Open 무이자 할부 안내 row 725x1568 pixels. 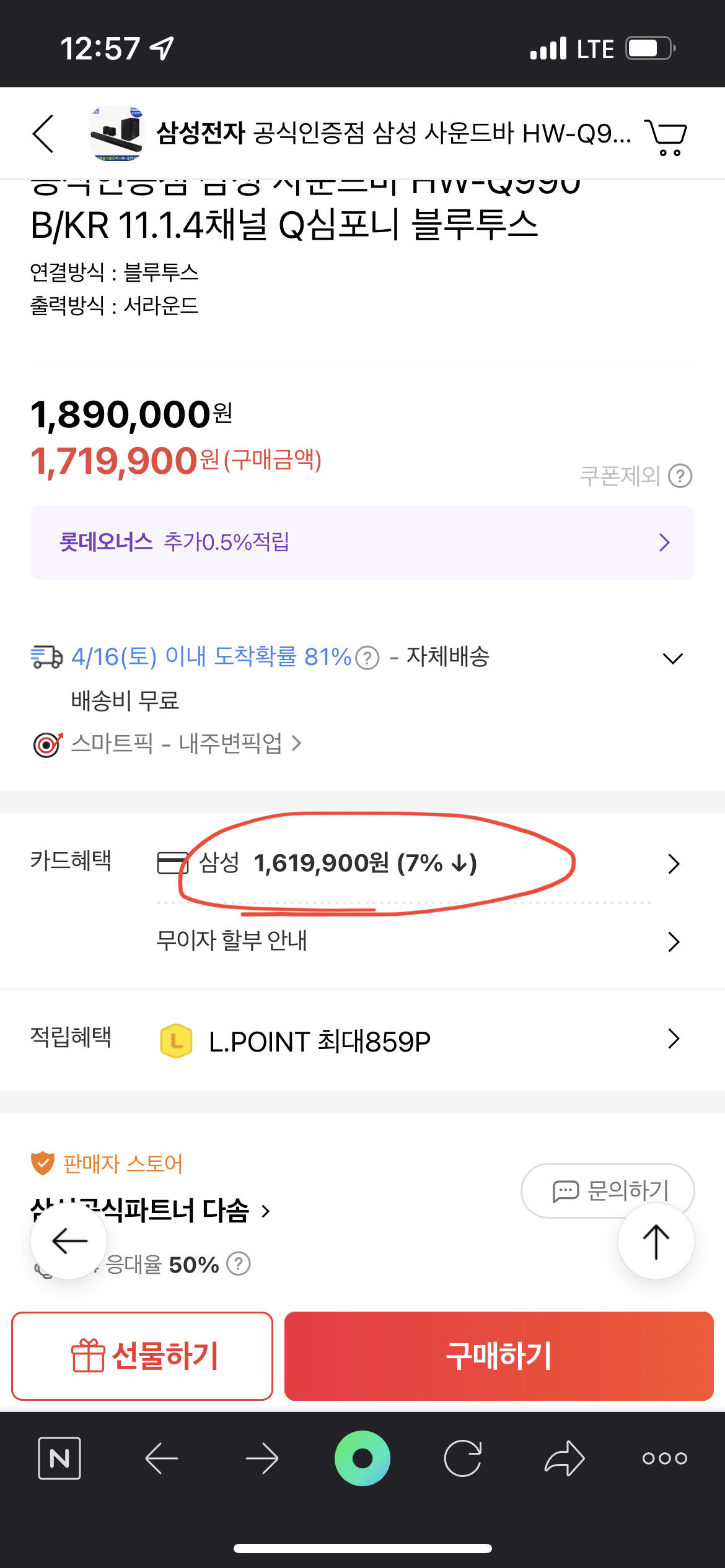419,941
